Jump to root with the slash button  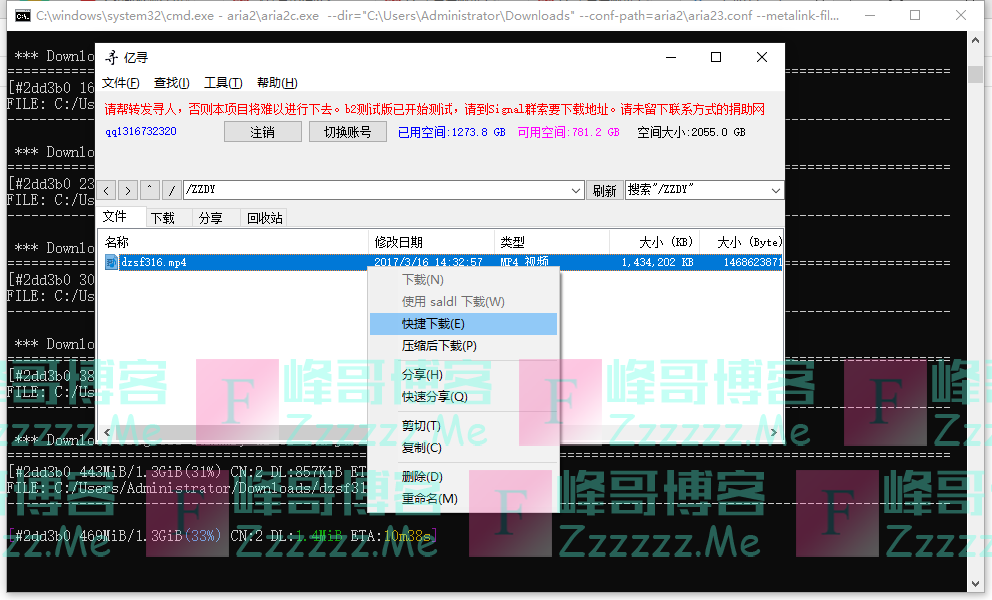(x=171, y=190)
